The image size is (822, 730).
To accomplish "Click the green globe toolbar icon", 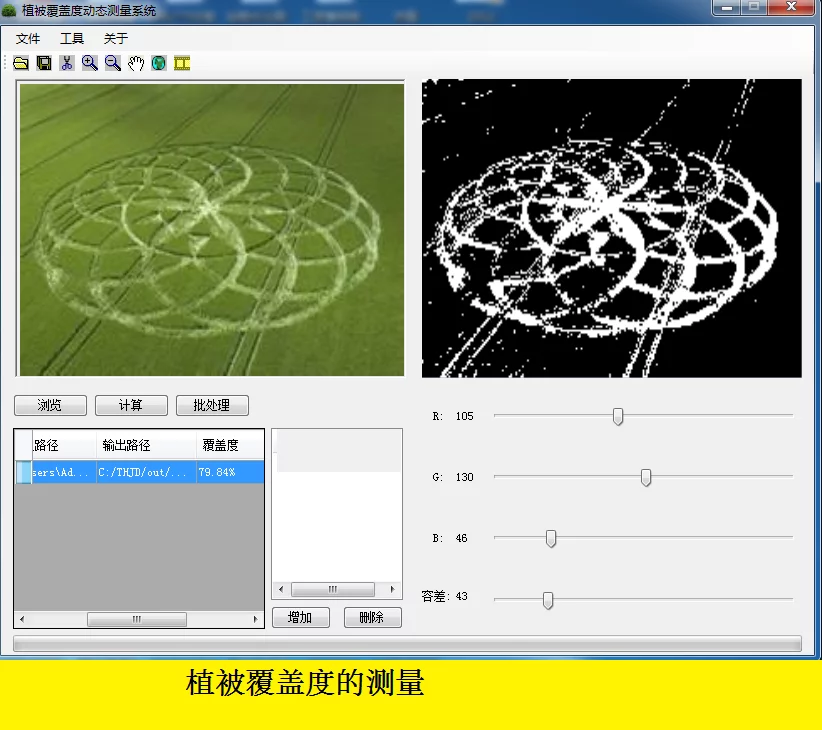I will (x=158, y=63).
